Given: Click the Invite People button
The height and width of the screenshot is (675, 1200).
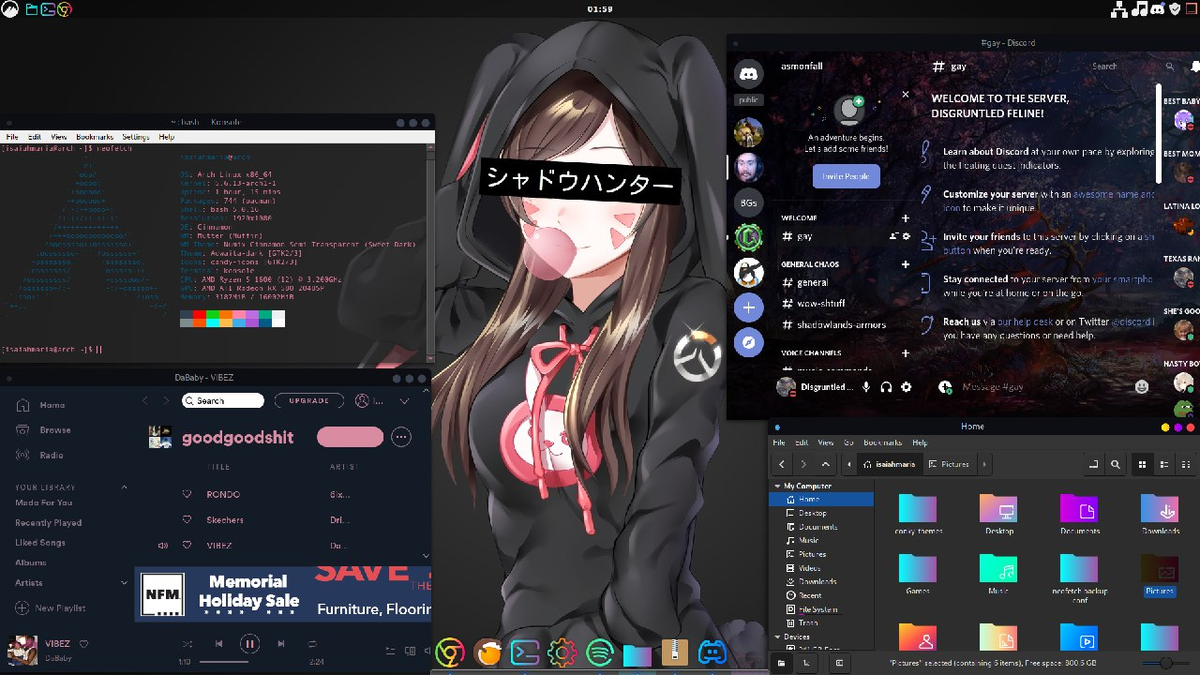Looking at the screenshot, I should pos(846,176).
